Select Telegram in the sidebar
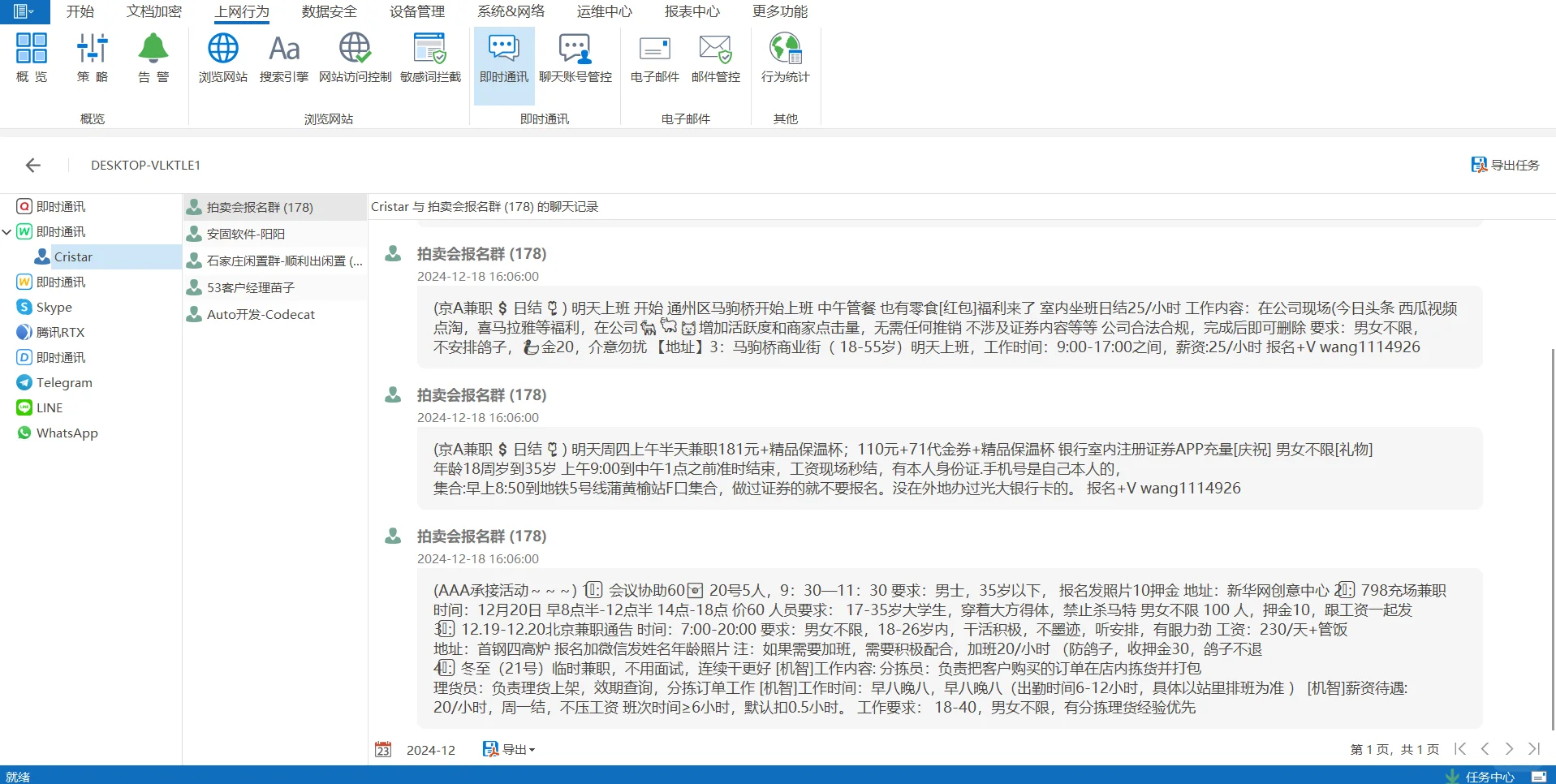 point(63,382)
